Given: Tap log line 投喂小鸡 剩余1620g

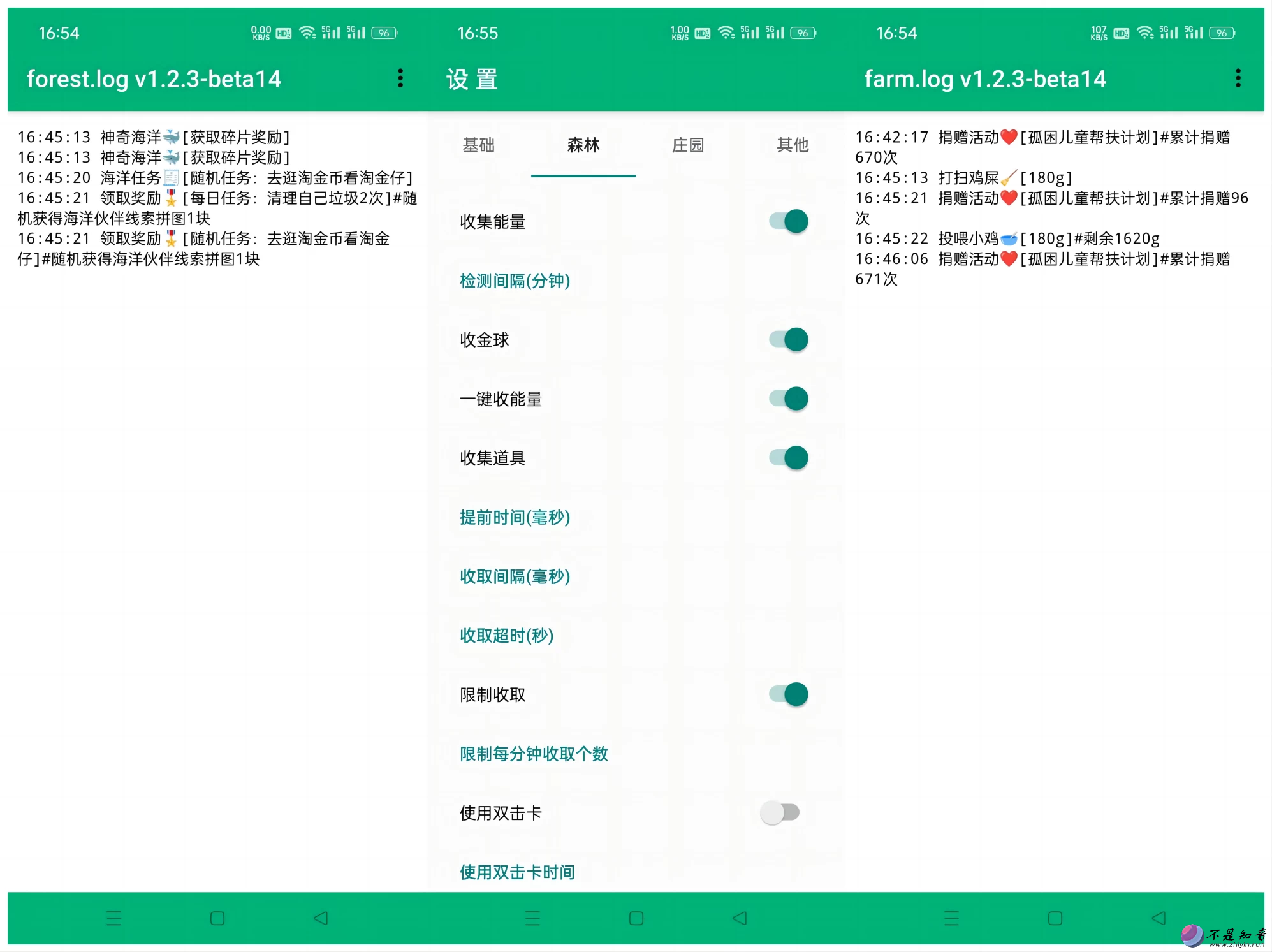Looking at the screenshot, I should point(1007,238).
